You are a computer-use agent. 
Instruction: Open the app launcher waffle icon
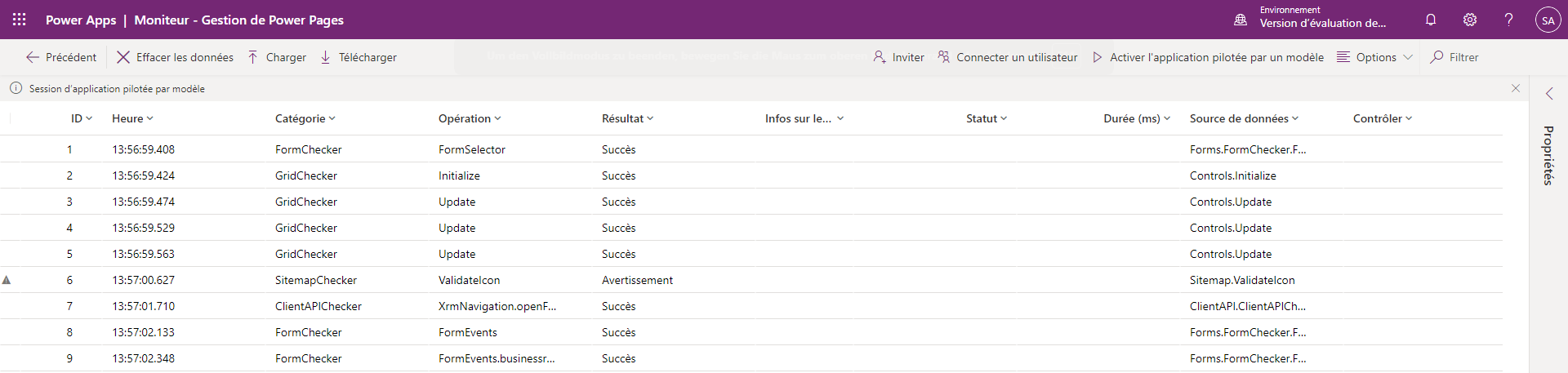(x=19, y=20)
